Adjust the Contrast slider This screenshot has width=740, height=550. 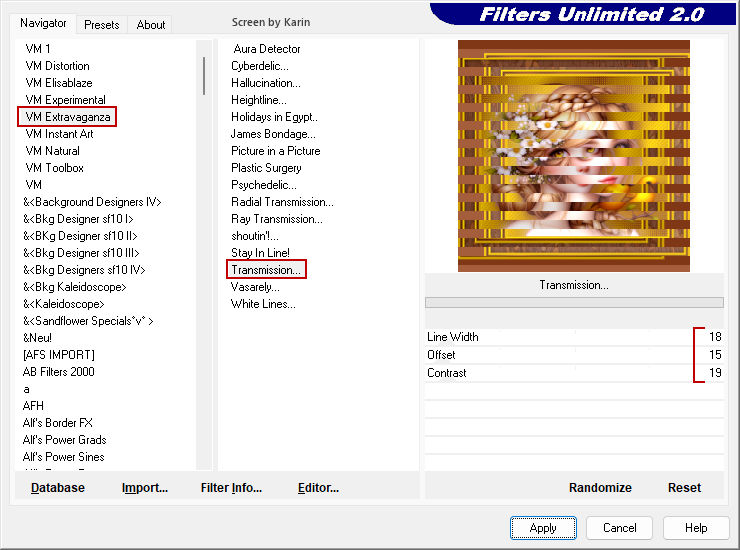click(560, 373)
